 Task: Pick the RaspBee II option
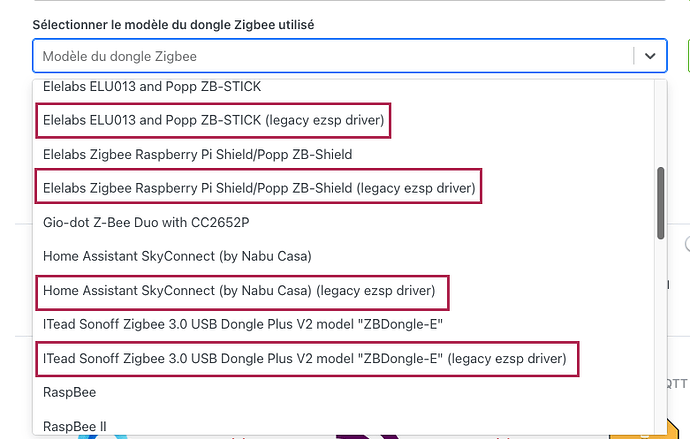click(x=75, y=426)
